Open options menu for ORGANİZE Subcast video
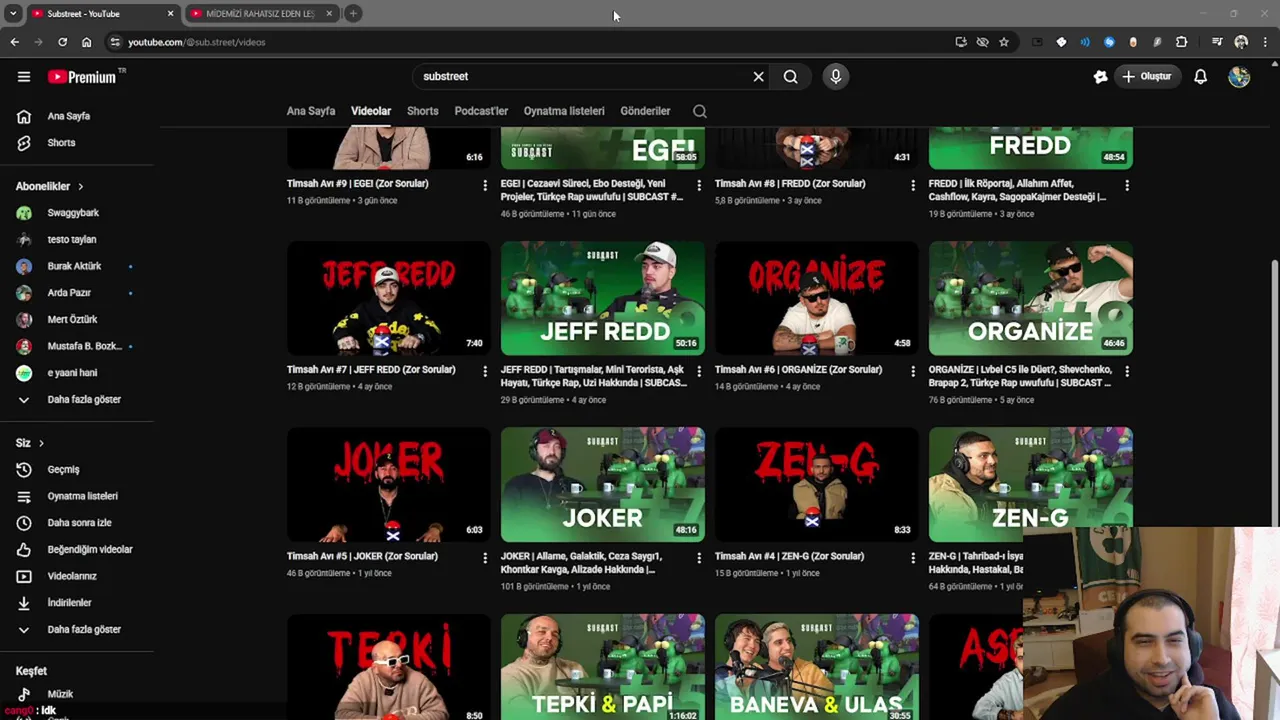1280x720 pixels. pos(1127,371)
